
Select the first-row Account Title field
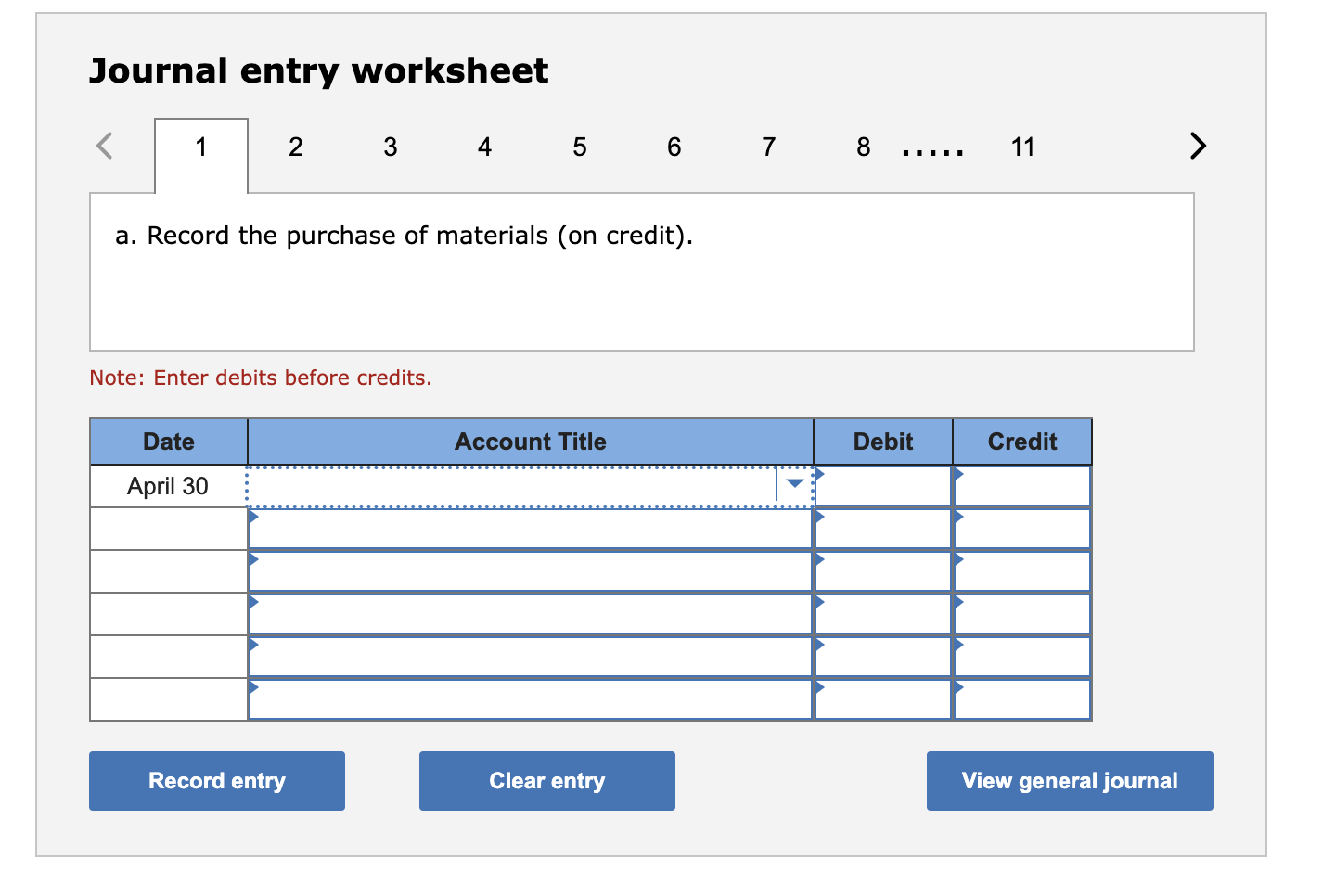(x=530, y=486)
